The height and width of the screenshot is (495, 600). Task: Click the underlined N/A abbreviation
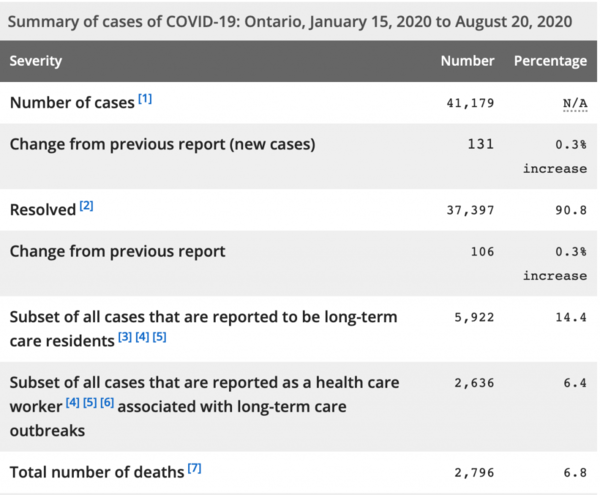[574, 103]
